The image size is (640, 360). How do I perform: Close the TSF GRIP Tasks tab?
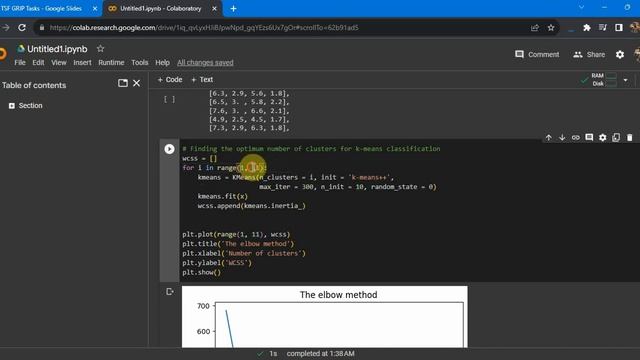(x=95, y=9)
